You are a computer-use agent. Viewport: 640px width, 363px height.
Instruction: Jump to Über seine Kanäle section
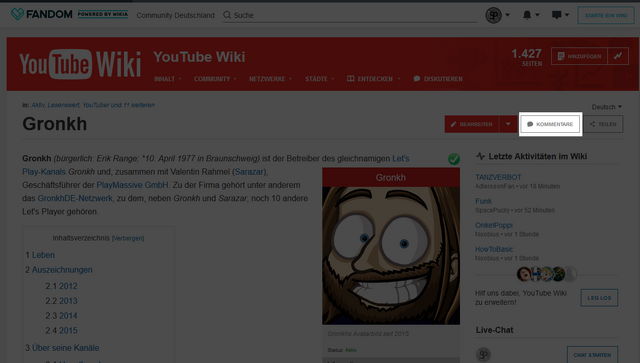pyautogui.click(x=66, y=348)
